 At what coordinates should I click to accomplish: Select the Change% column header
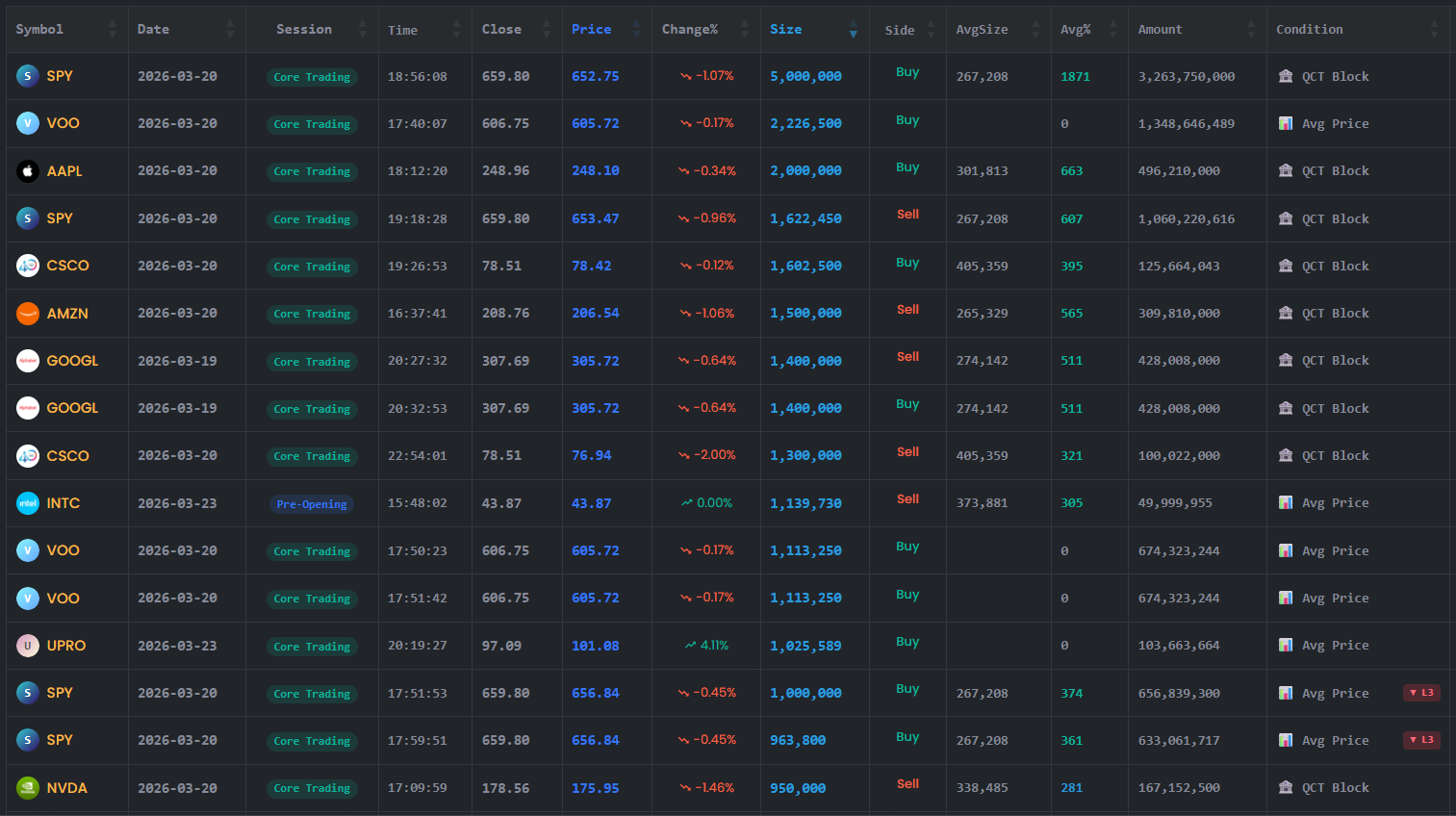689,30
